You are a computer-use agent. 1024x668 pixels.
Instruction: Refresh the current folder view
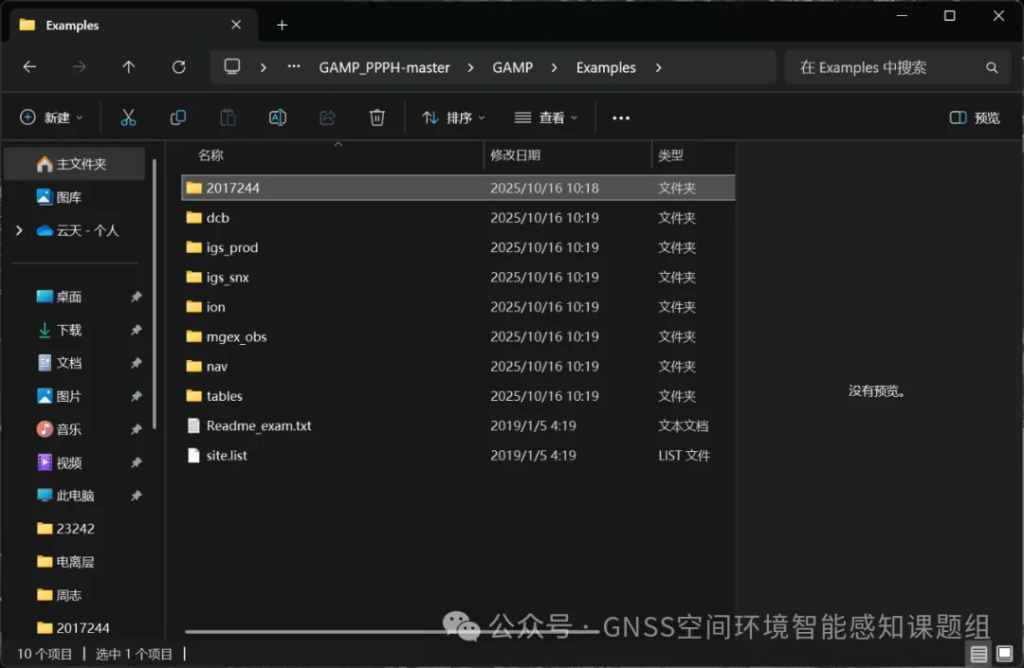179,67
